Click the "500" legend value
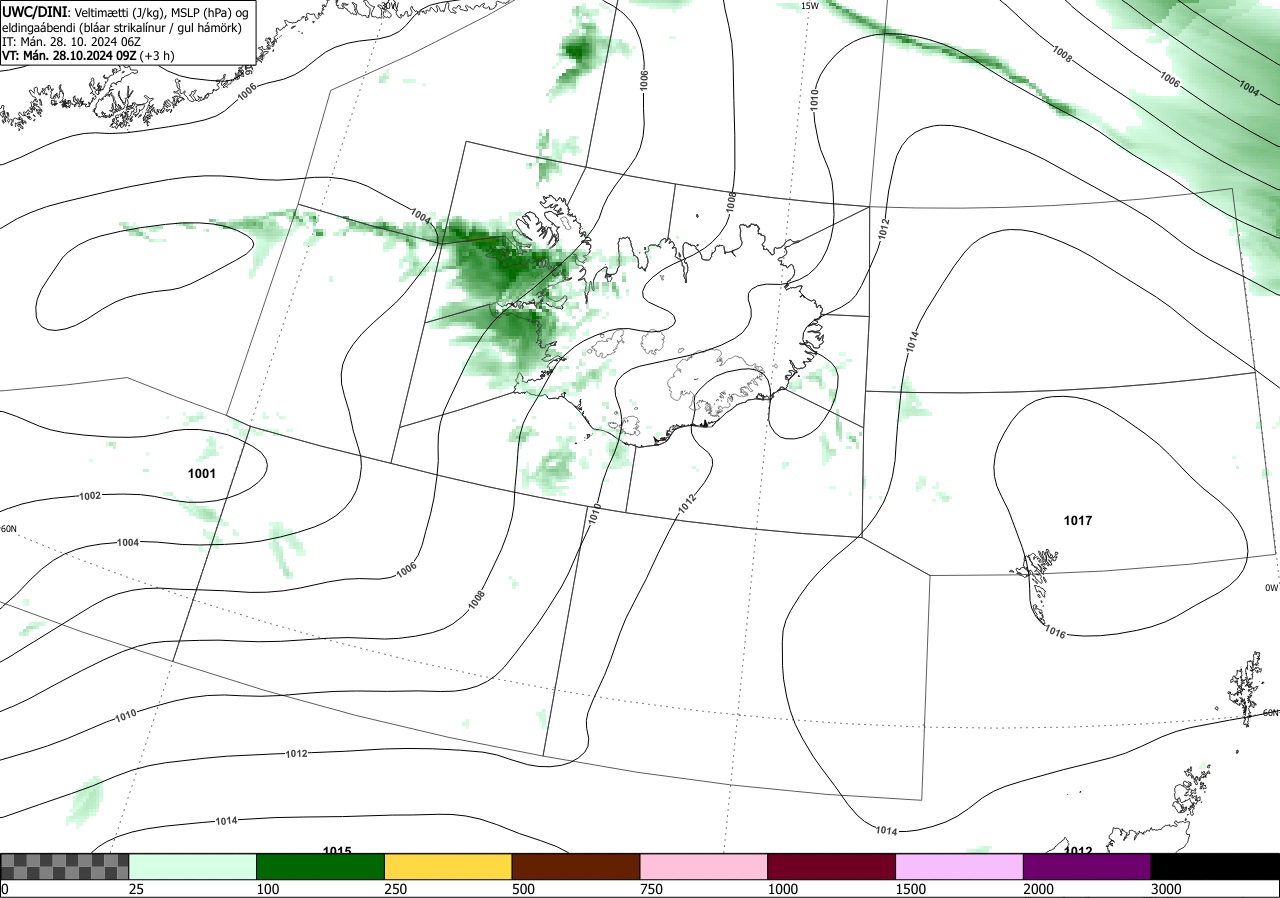This screenshot has height=898, width=1280. [x=523, y=889]
